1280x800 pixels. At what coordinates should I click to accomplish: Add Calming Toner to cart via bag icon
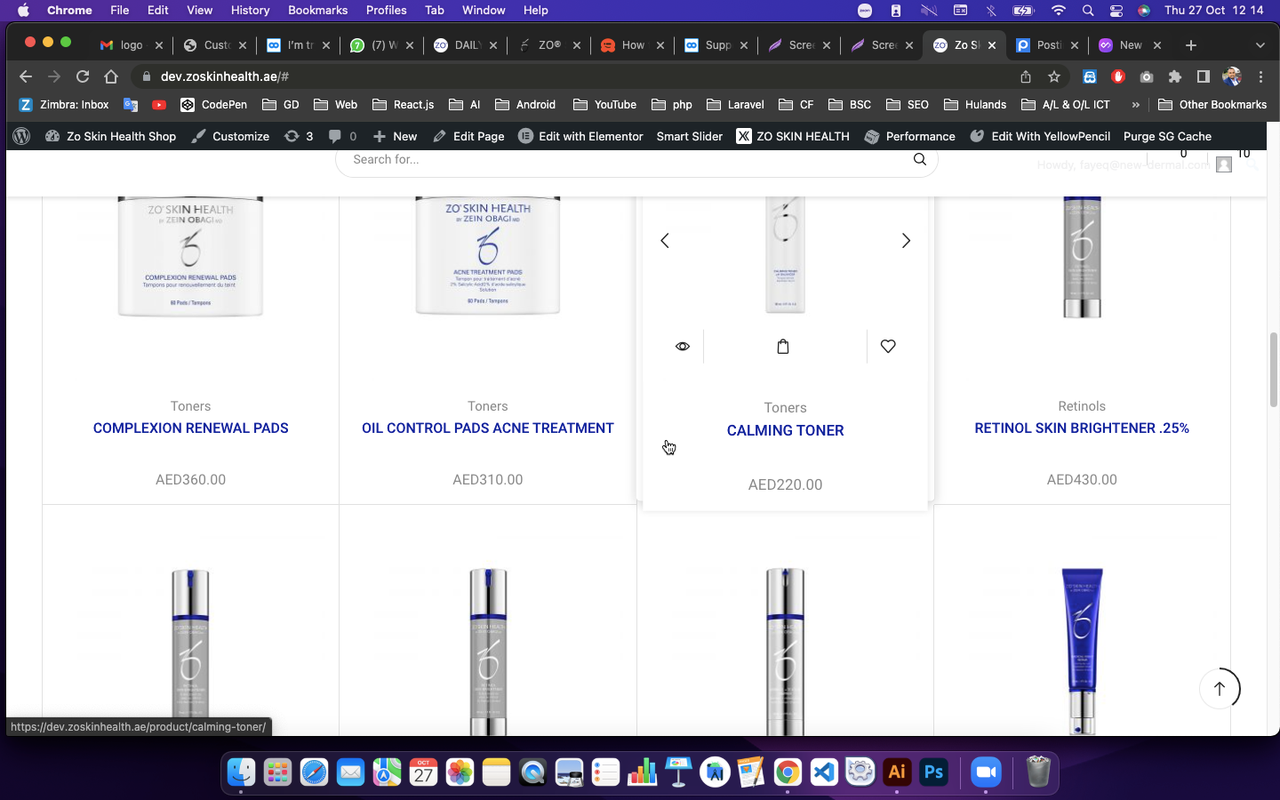(x=783, y=346)
